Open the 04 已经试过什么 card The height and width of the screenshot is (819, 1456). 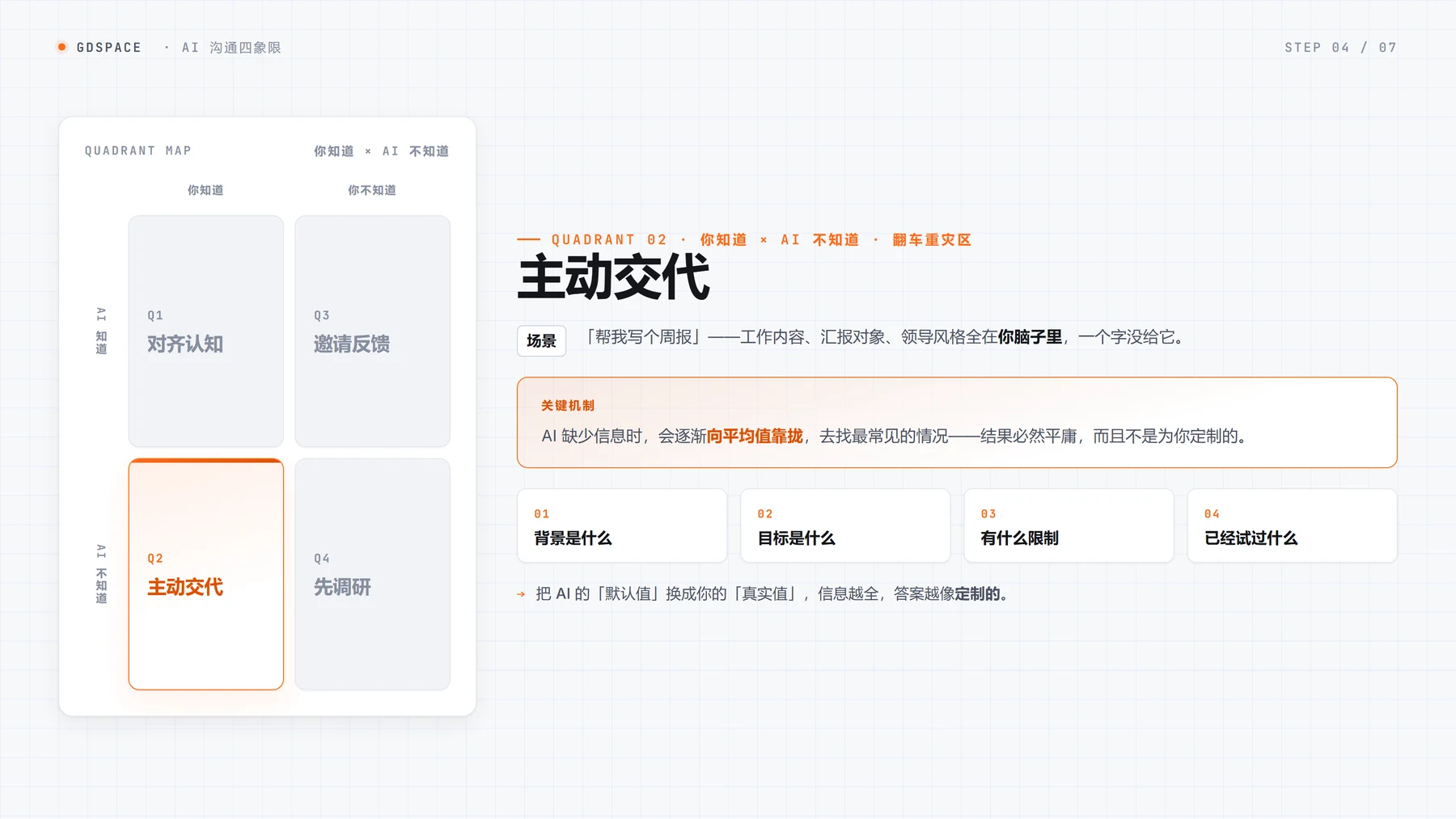point(1292,526)
